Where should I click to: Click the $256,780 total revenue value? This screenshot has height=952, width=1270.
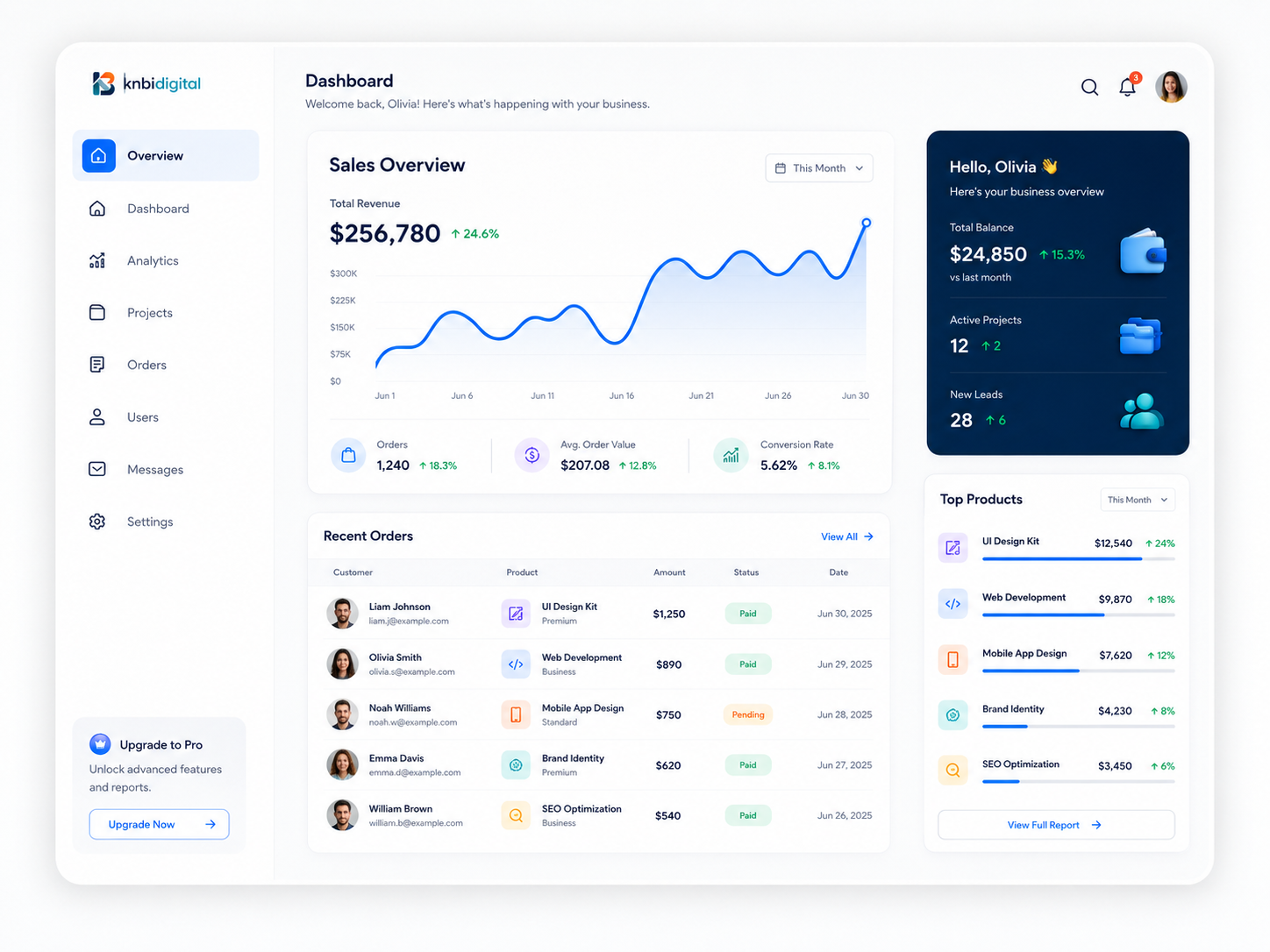(x=385, y=233)
